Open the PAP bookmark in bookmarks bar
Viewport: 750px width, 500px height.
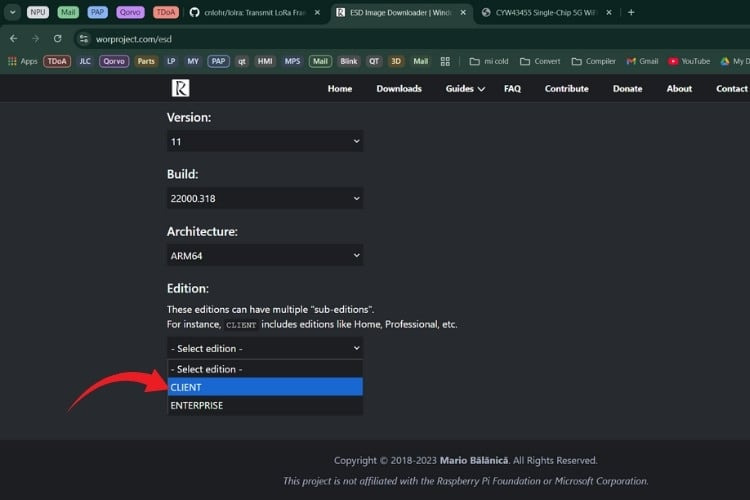click(218, 61)
